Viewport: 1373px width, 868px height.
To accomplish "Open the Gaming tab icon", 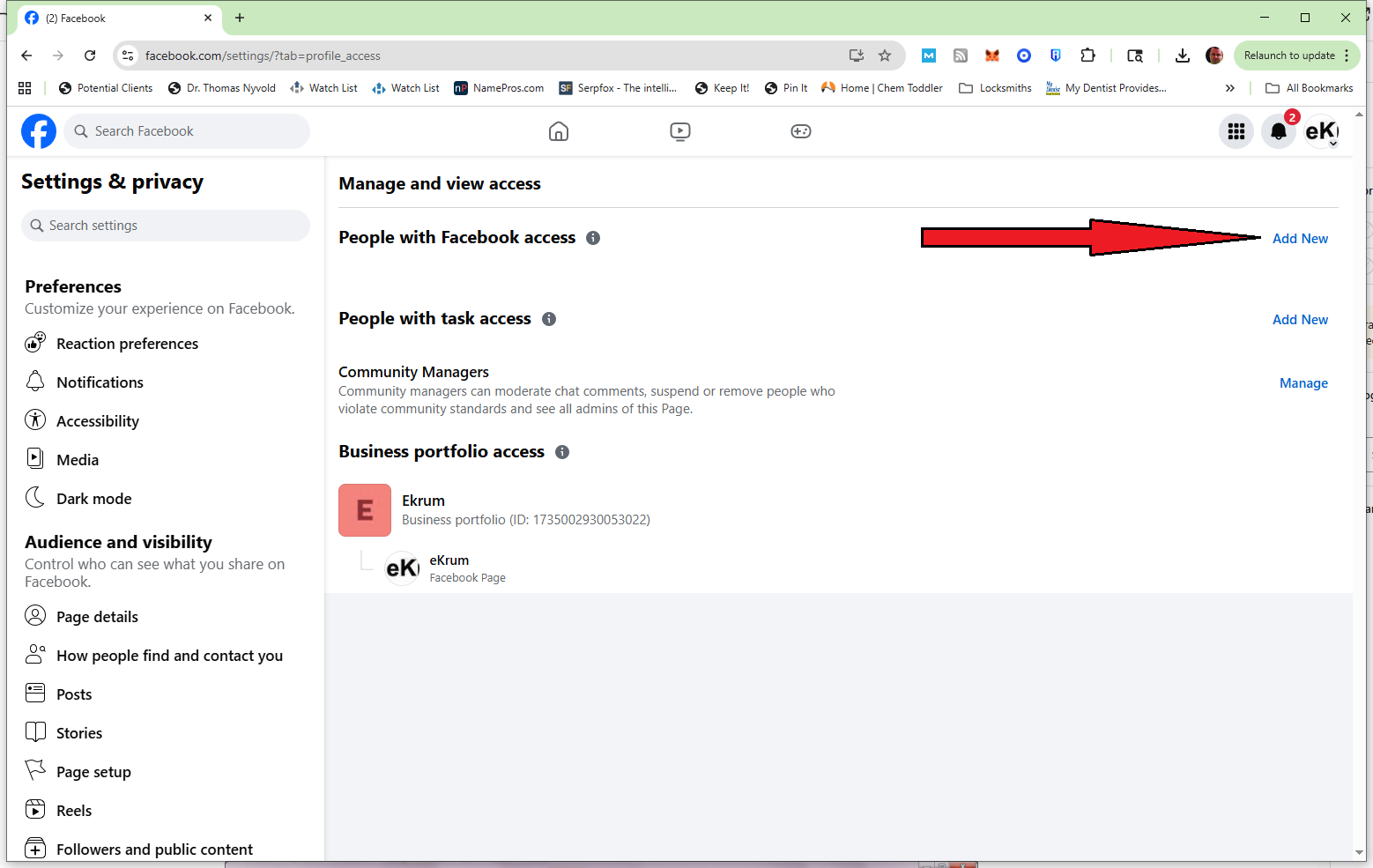I will [800, 131].
